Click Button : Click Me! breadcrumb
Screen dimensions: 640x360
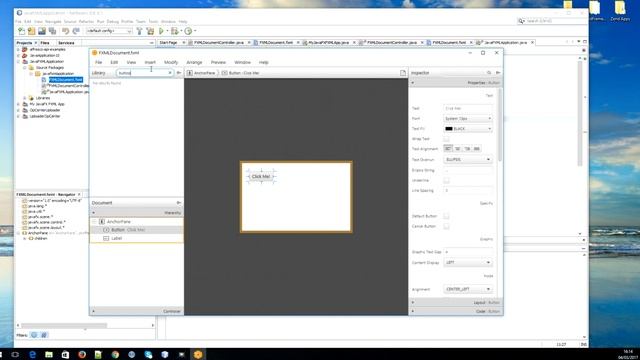[240, 73]
